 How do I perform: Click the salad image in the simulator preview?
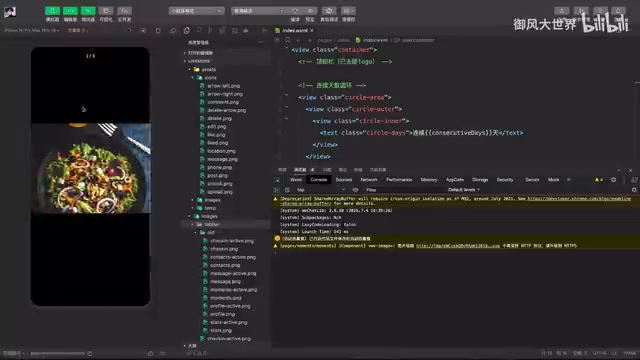tap(91, 168)
